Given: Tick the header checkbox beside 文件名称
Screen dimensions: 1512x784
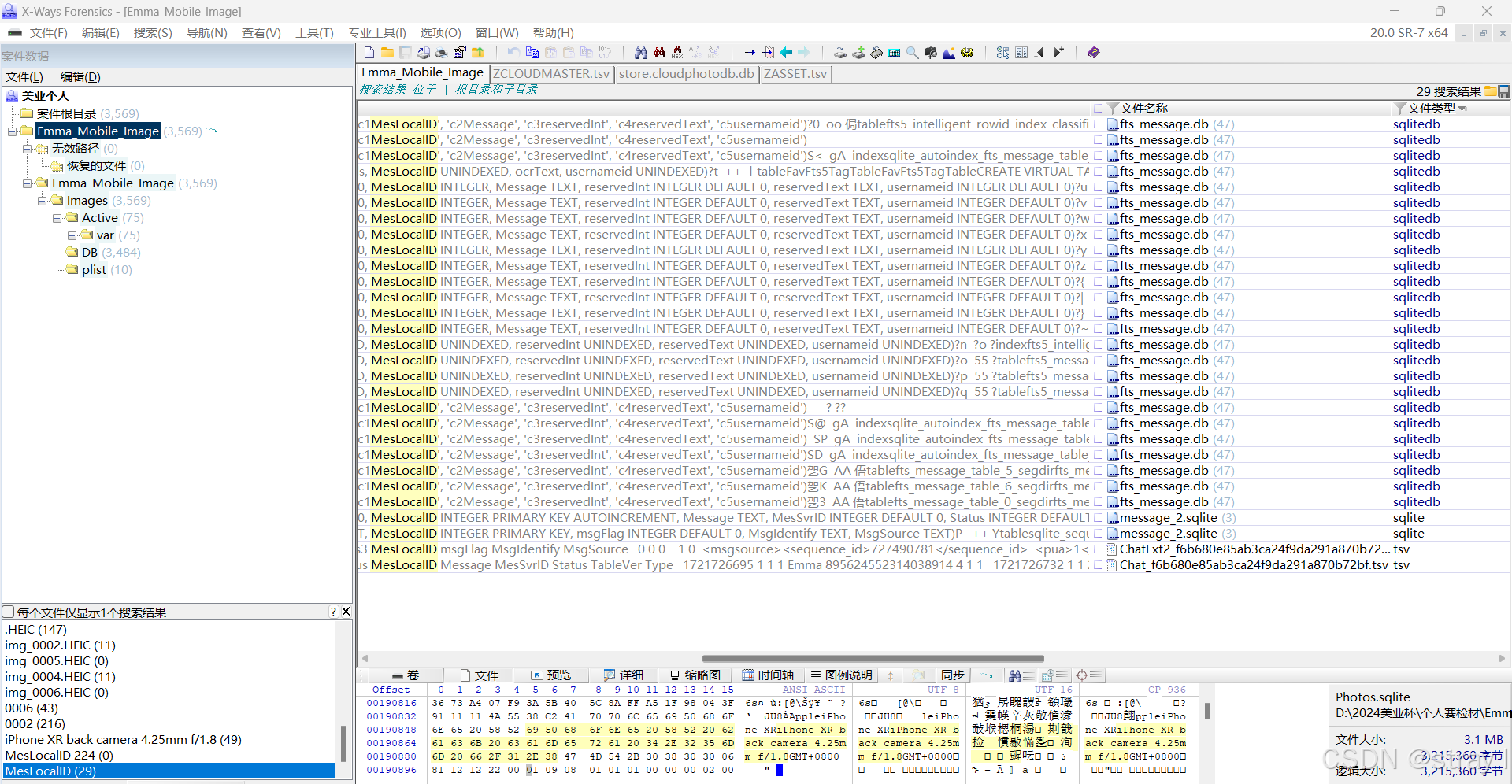Looking at the screenshot, I should click(x=1098, y=109).
